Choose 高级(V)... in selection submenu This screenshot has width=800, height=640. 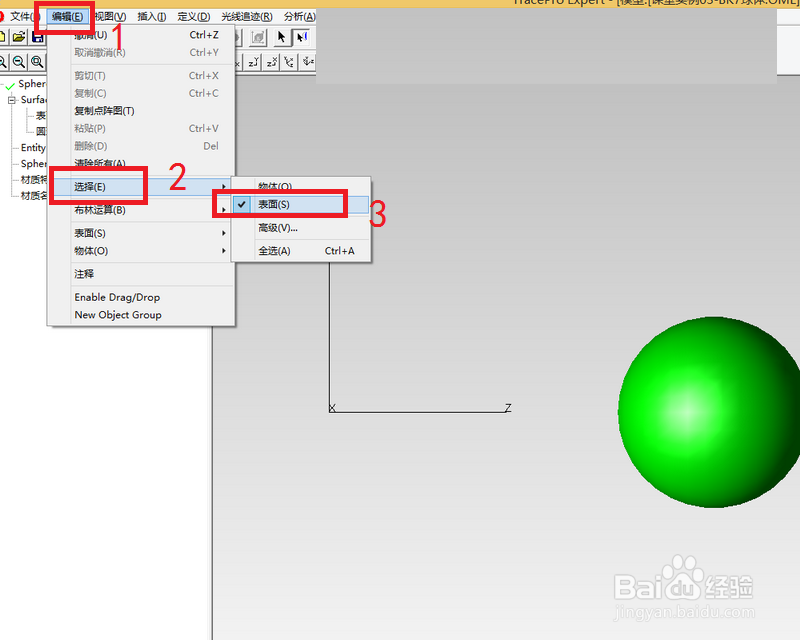point(301,228)
